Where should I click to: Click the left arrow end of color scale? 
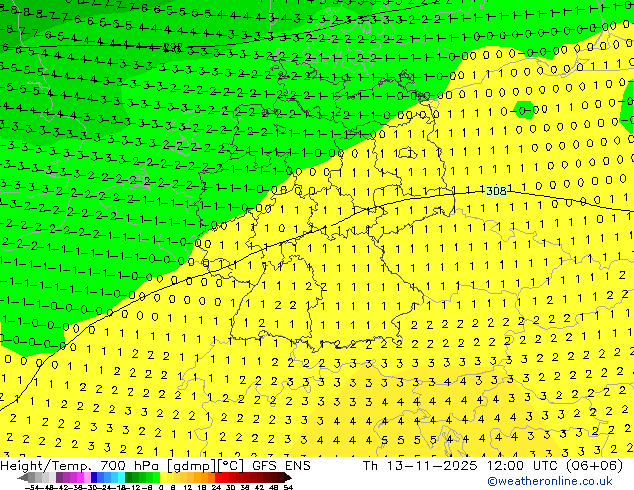click(x=23, y=477)
